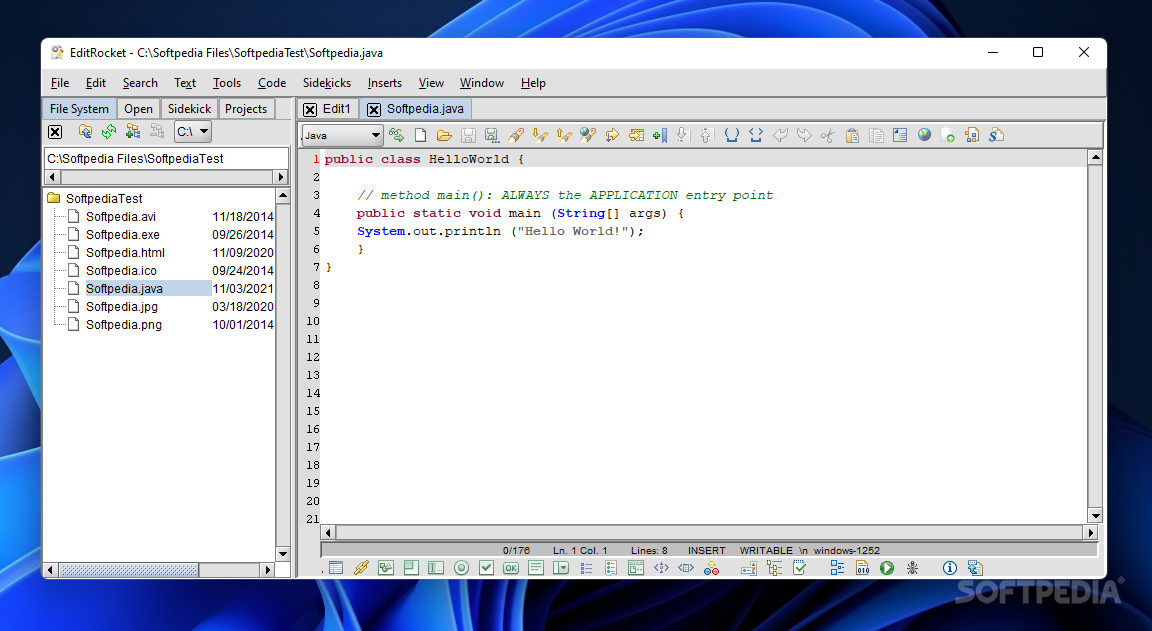Close the Edit1 tab with its X box
This screenshot has height=631, width=1152.
(x=310, y=109)
